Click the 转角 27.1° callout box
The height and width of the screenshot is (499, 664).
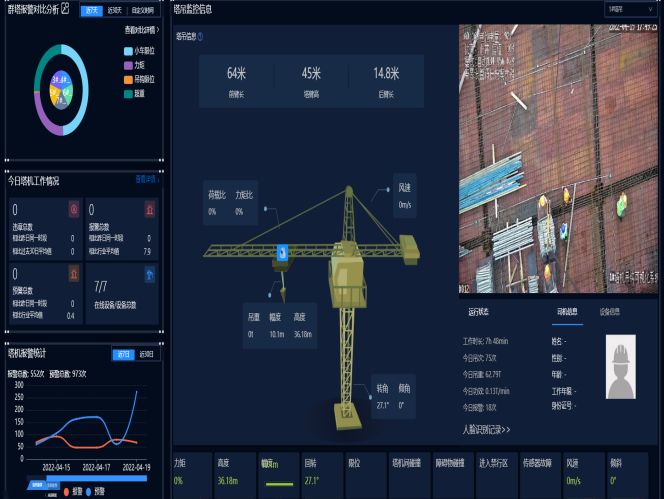coord(393,396)
